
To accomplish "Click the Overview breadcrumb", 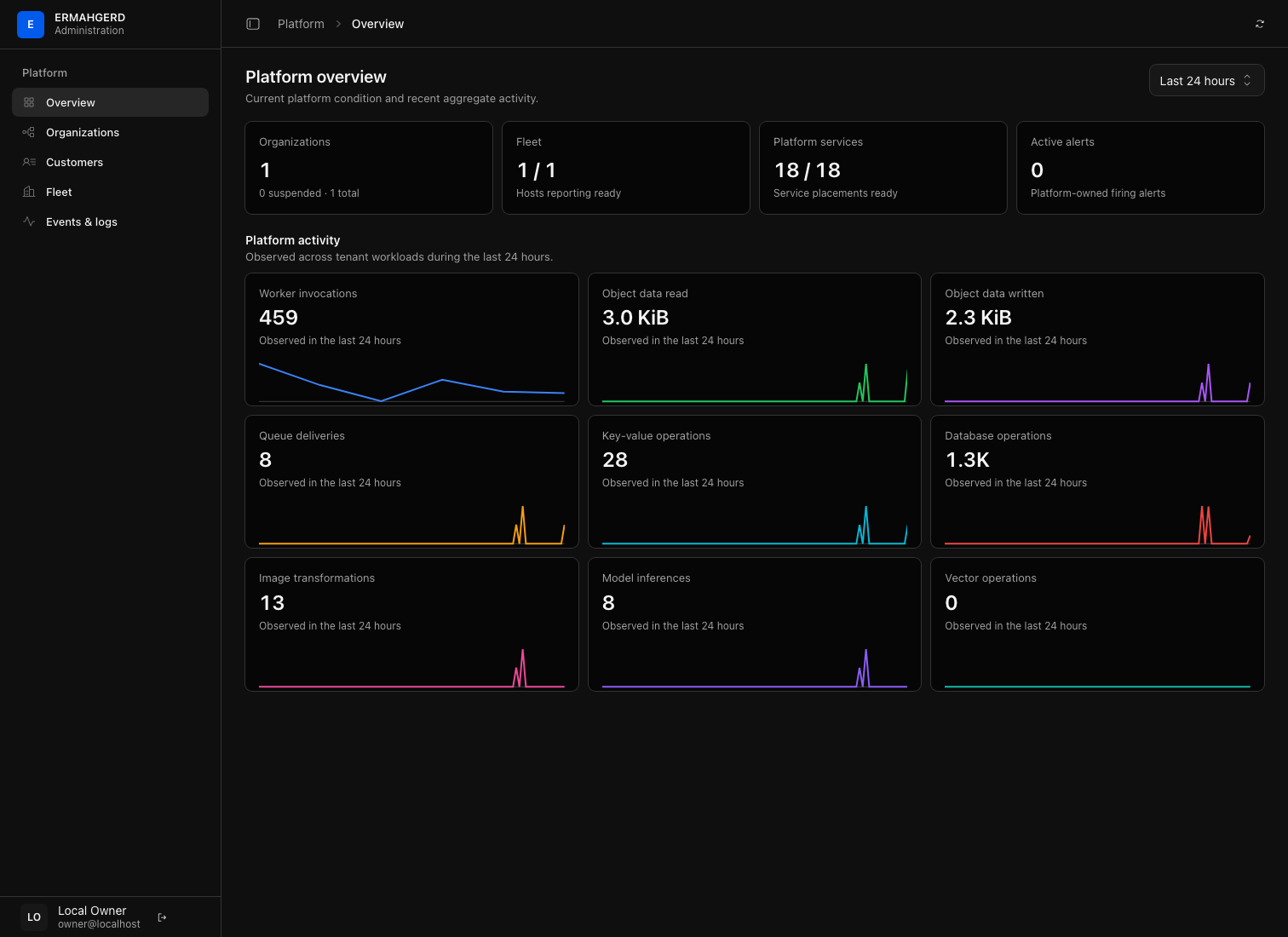I will [377, 24].
